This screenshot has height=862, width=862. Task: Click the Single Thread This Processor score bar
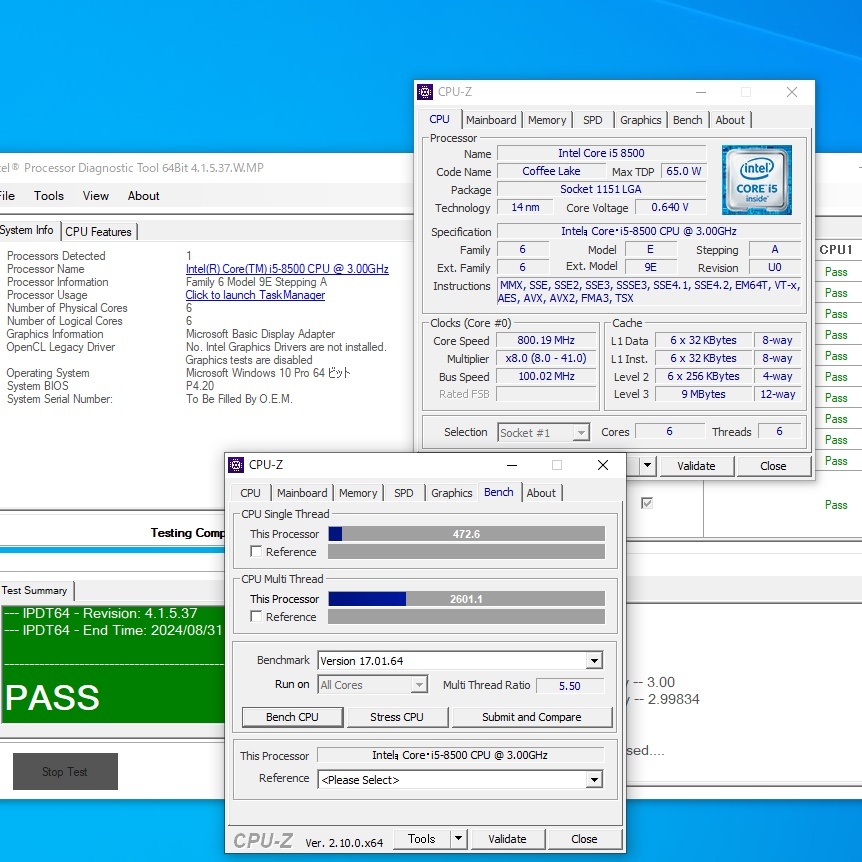point(466,534)
